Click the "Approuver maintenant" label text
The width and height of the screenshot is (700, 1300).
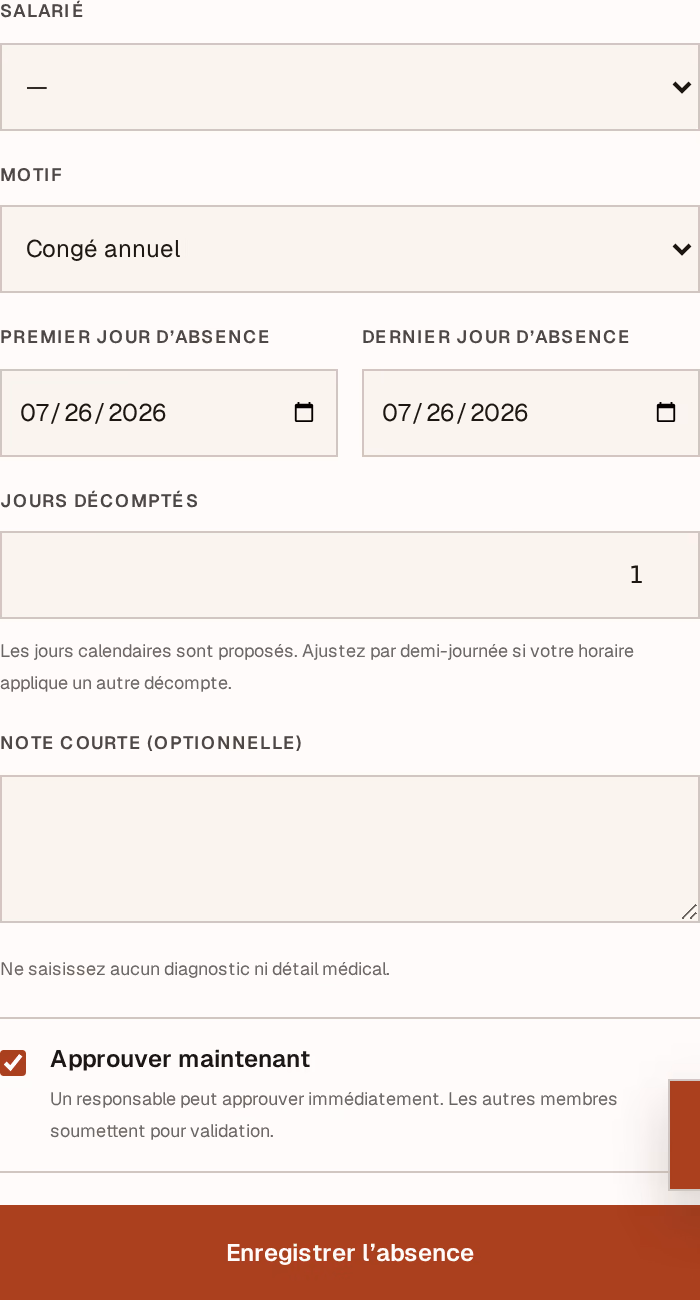tap(180, 1059)
